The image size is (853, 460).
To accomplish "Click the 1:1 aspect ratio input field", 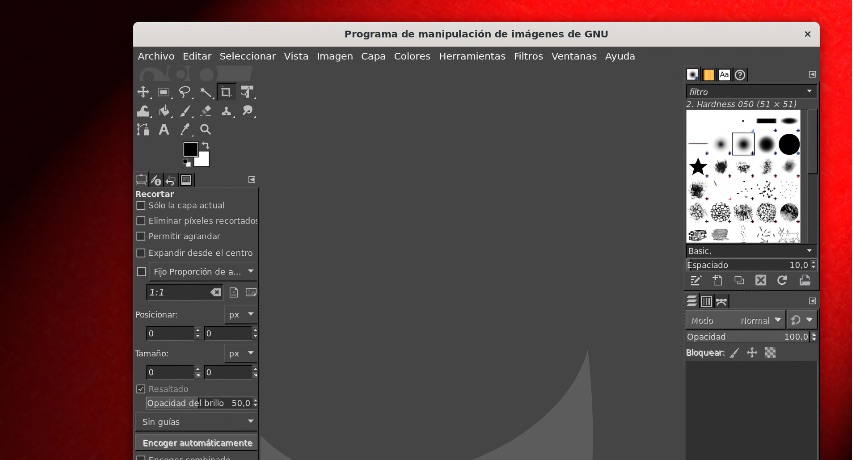I will pyautogui.click(x=180, y=293).
